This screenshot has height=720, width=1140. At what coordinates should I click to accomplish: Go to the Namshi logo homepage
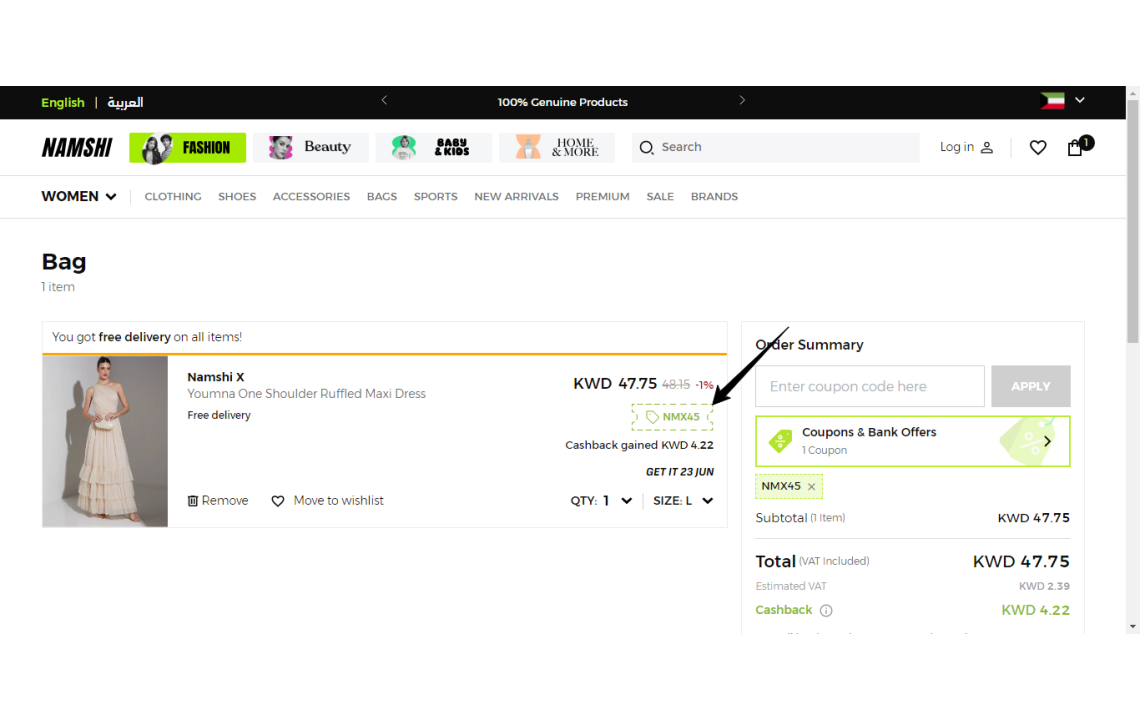pyautogui.click(x=77, y=148)
